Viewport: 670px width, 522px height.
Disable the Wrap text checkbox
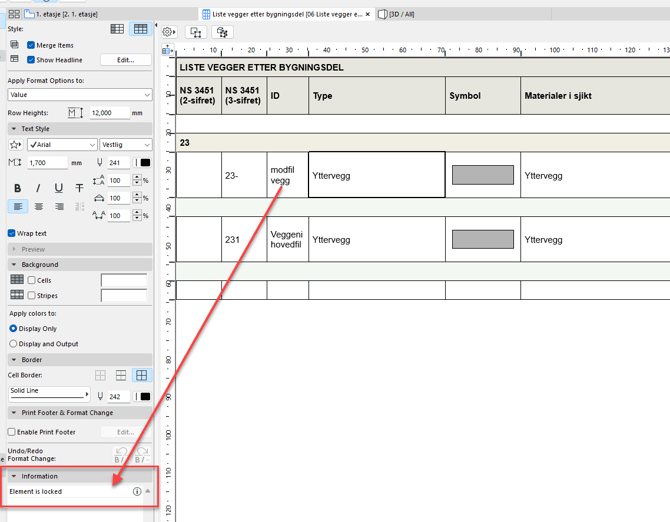point(12,233)
